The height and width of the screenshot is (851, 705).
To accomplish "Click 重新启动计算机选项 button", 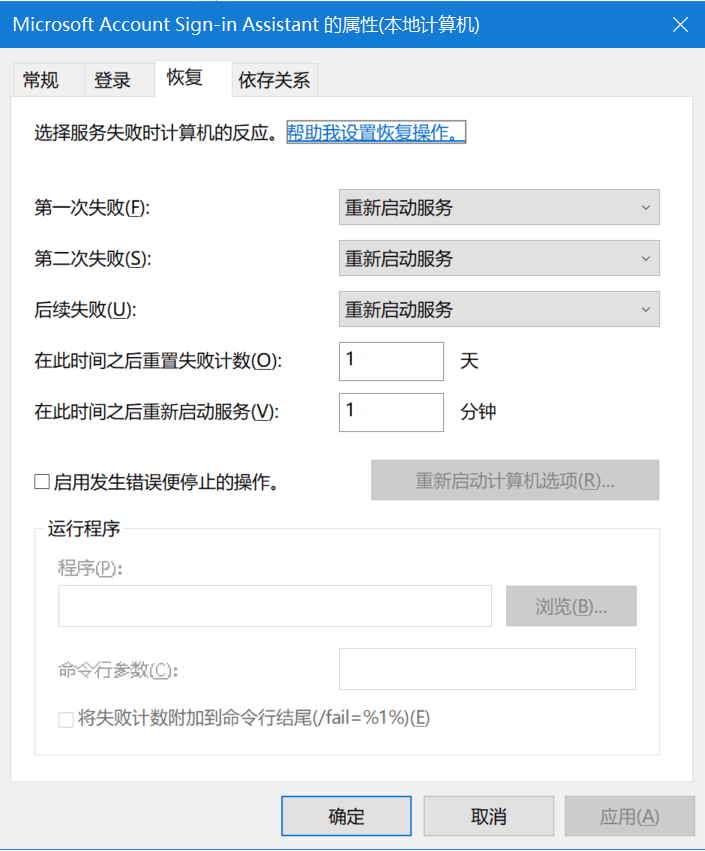I will click(x=515, y=480).
